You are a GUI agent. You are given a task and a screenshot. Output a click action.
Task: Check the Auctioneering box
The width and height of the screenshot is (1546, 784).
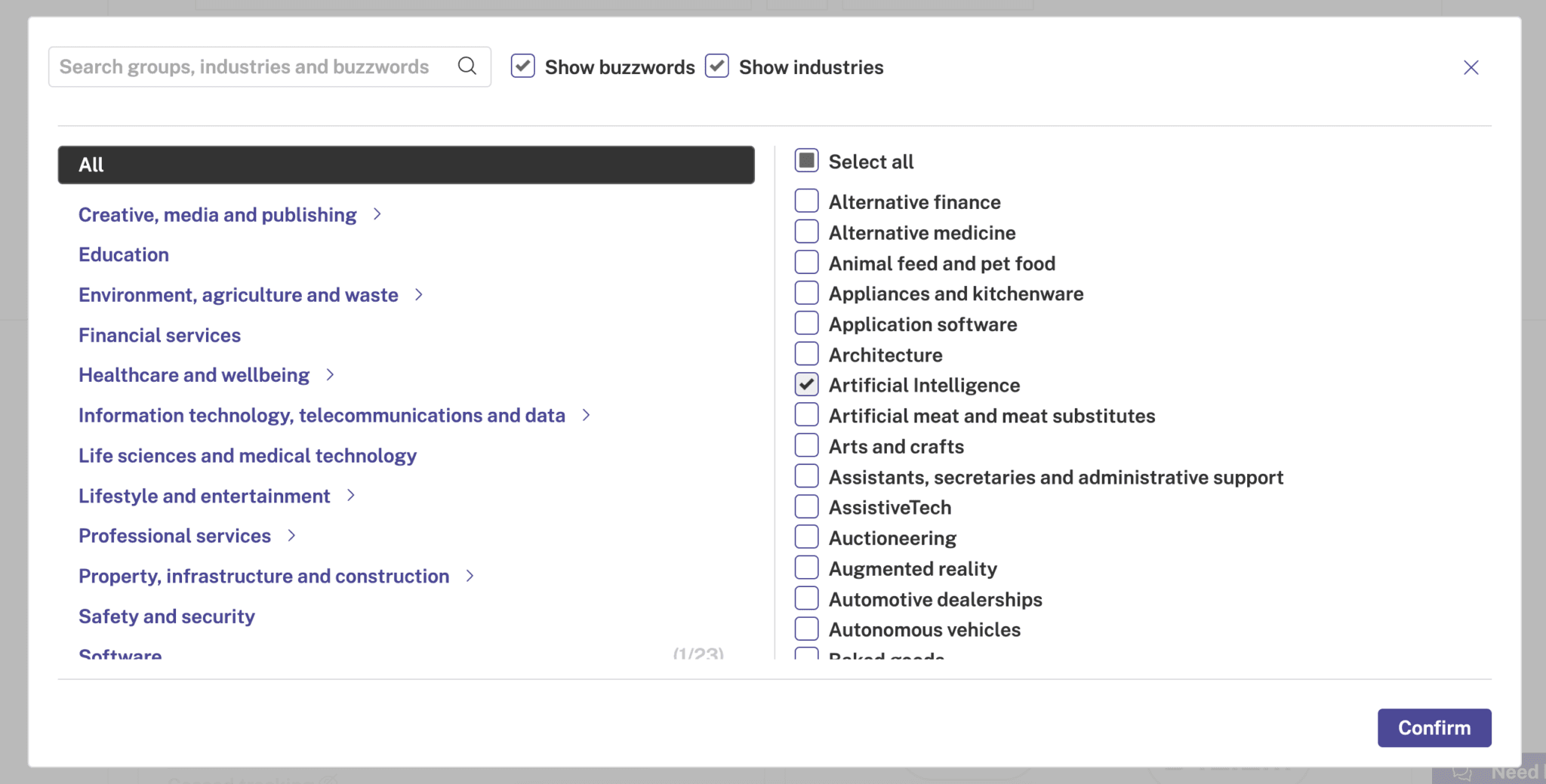(807, 537)
